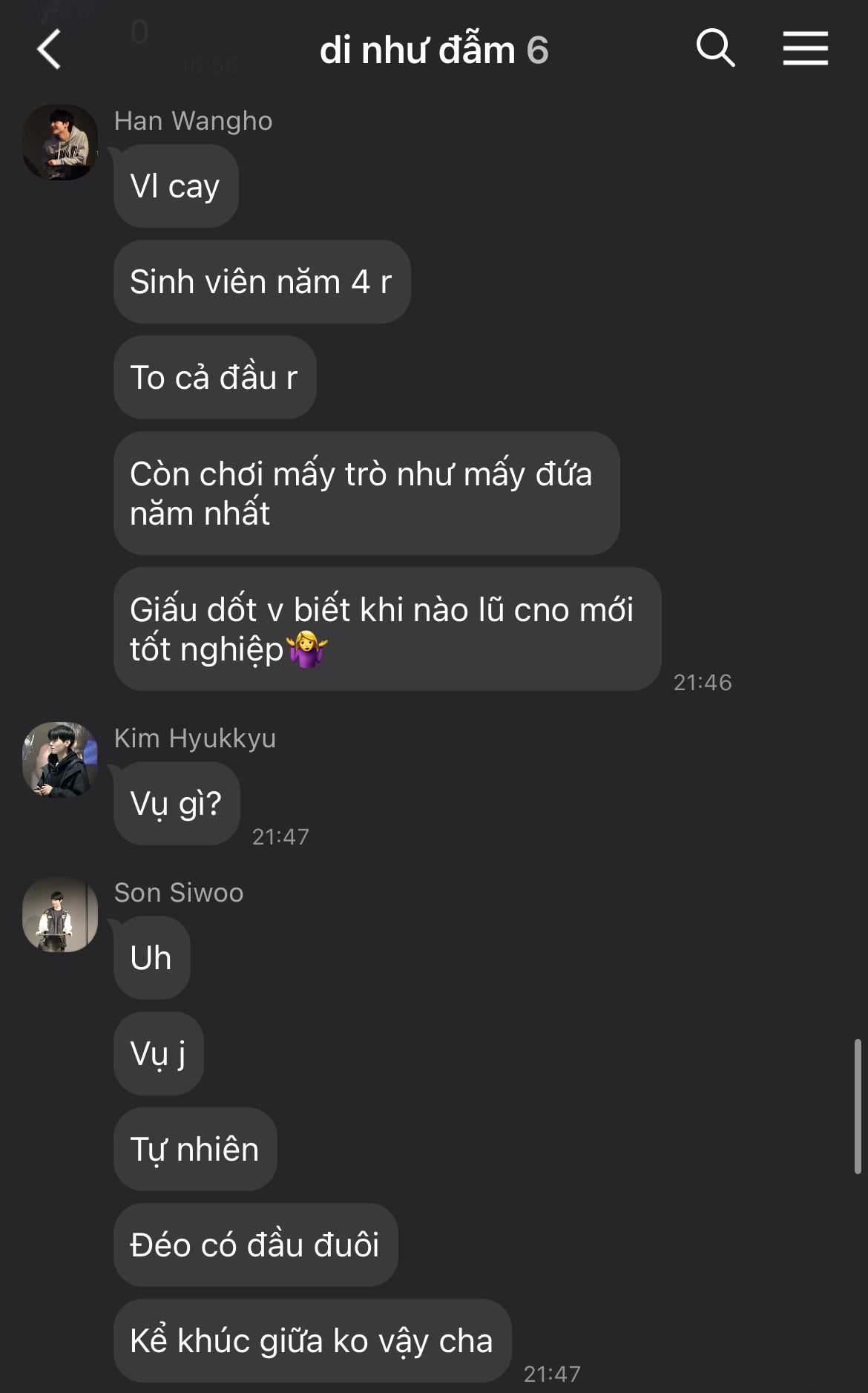Image resolution: width=868 pixels, height=1393 pixels.
Task: Open the hamburger menu icon
Action: point(805,48)
